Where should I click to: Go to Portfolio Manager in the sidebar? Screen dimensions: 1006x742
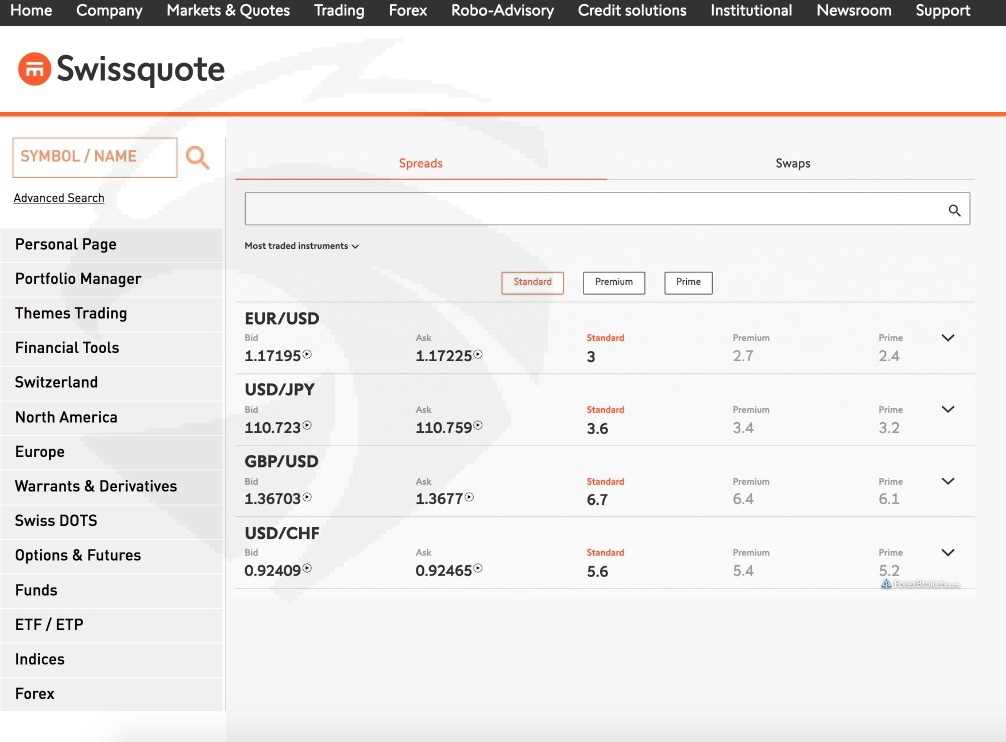pos(78,279)
